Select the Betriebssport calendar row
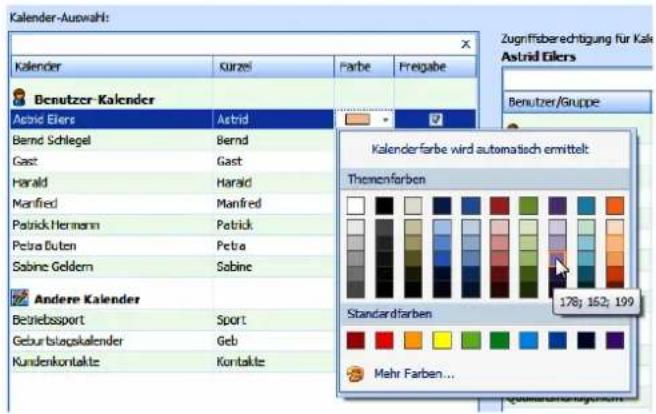Viewport: 656px width, 414px height. 172,320
